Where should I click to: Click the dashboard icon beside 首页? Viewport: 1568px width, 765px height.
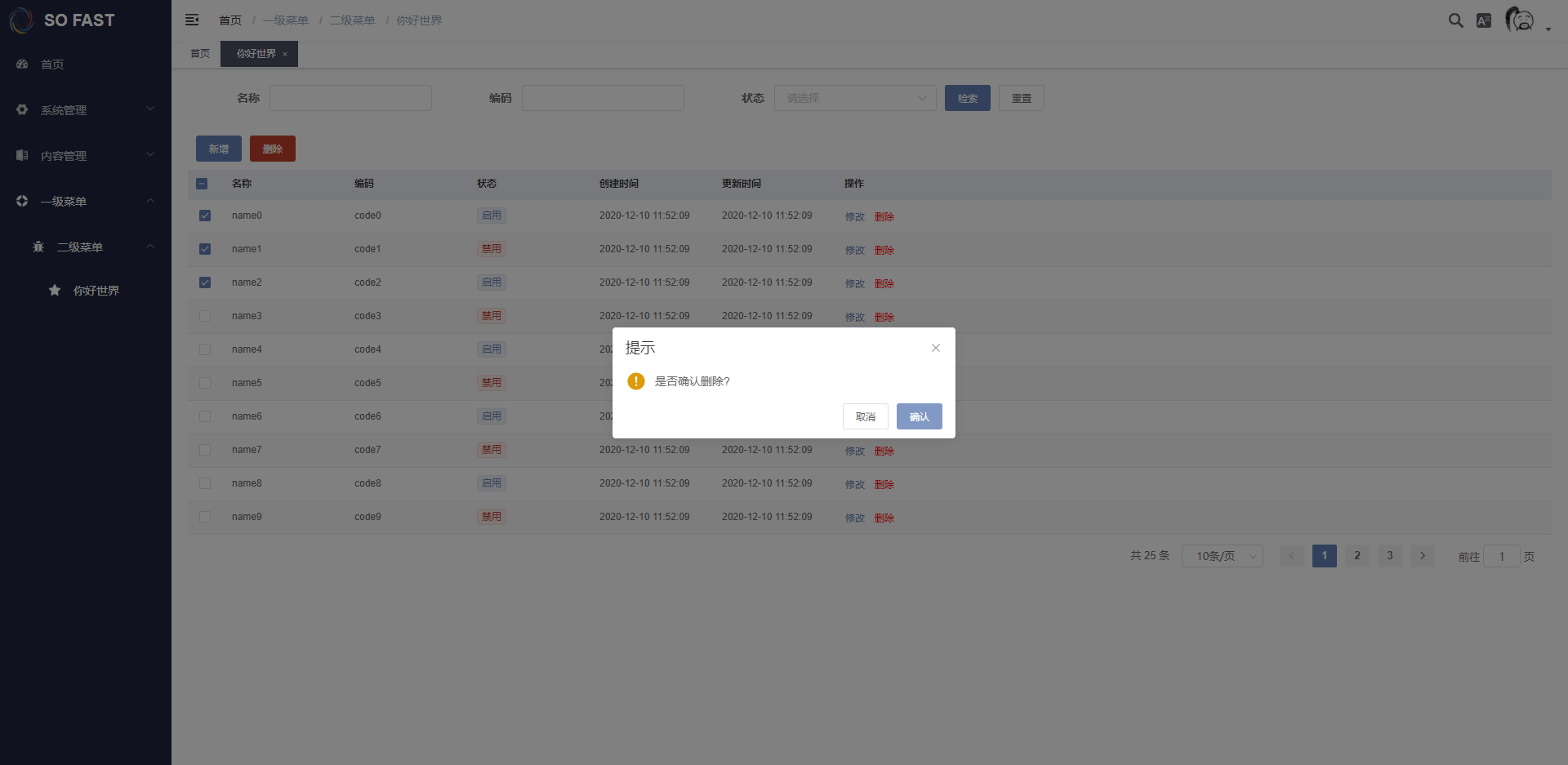click(22, 64)
